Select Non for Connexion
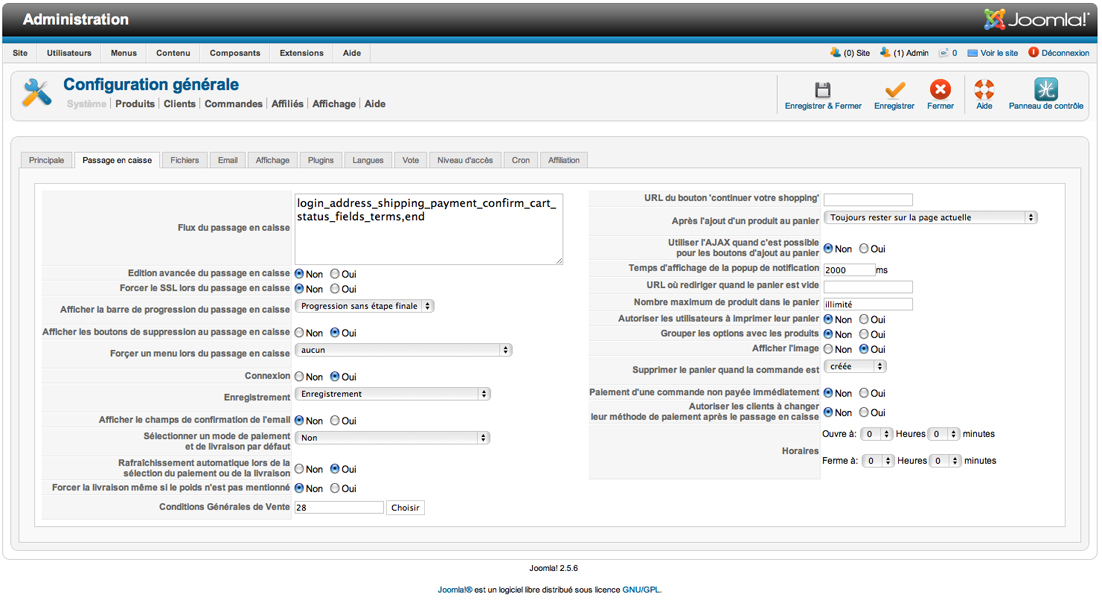 click(299, 377)
